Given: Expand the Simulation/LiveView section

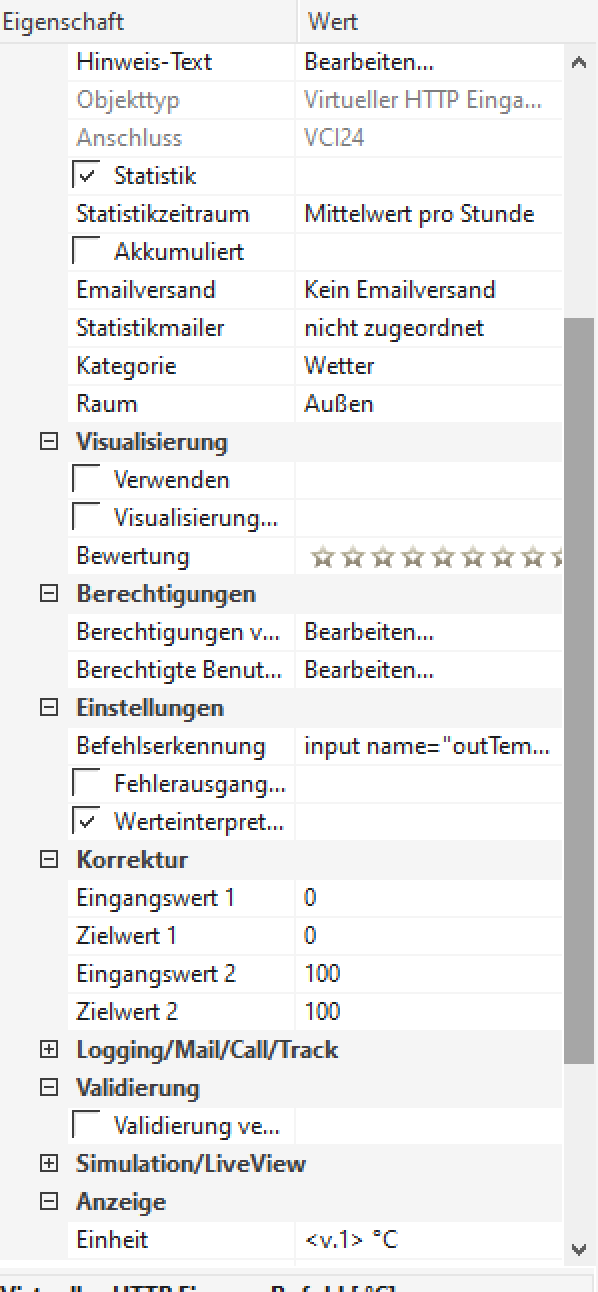Looking at the screenshot, I should pos(48,1164).
